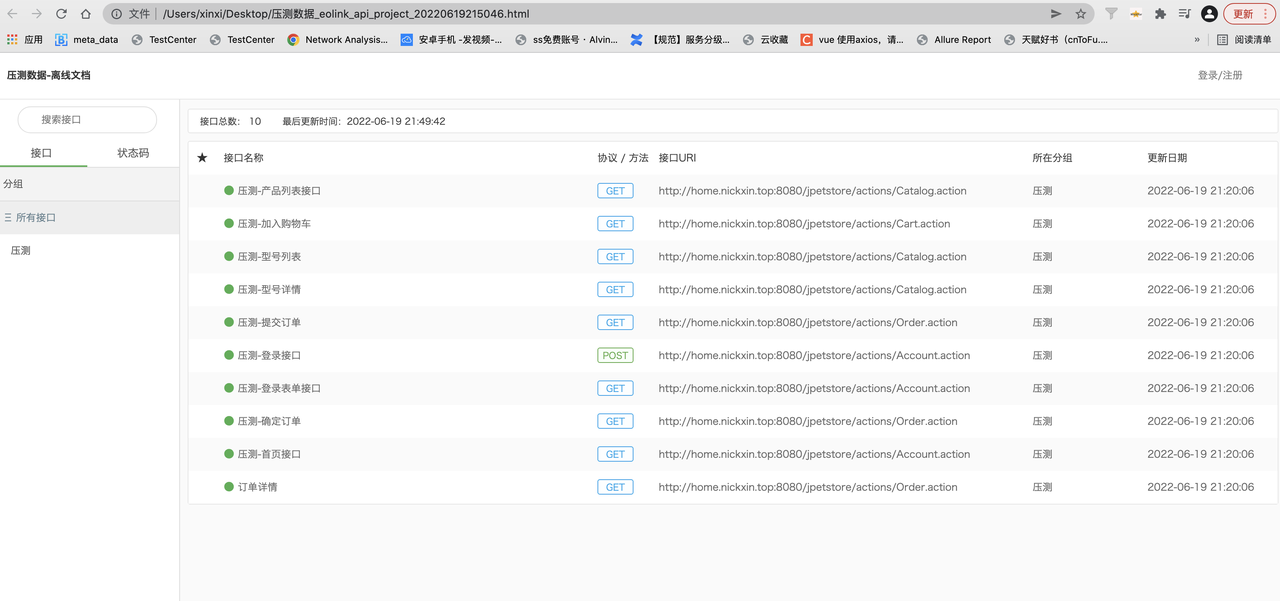Bookmark this page with the star icon
Screen dimensions: 1280x601
(x=1081, y=14)
